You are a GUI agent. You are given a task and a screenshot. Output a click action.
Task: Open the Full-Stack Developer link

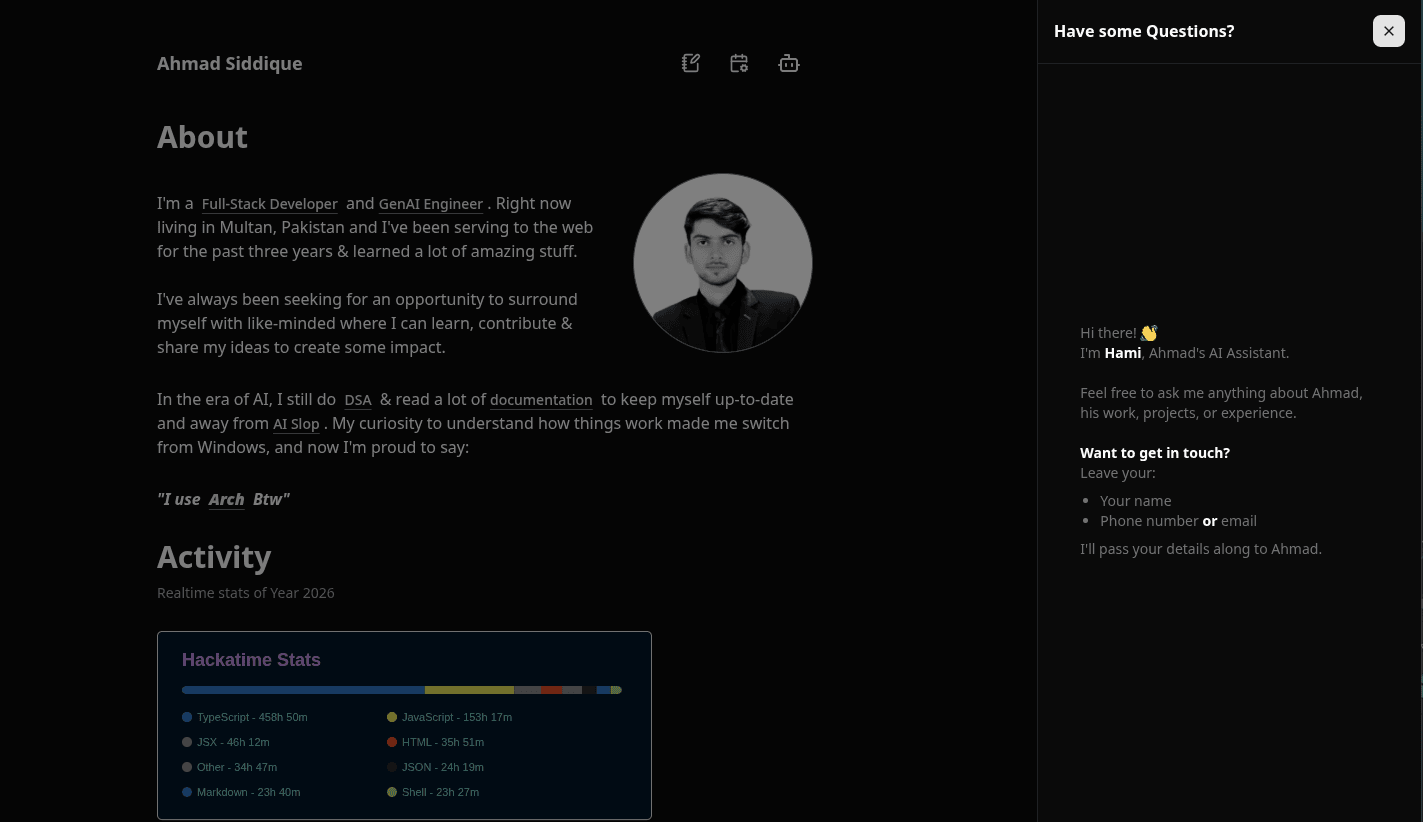tap(270, 204)
